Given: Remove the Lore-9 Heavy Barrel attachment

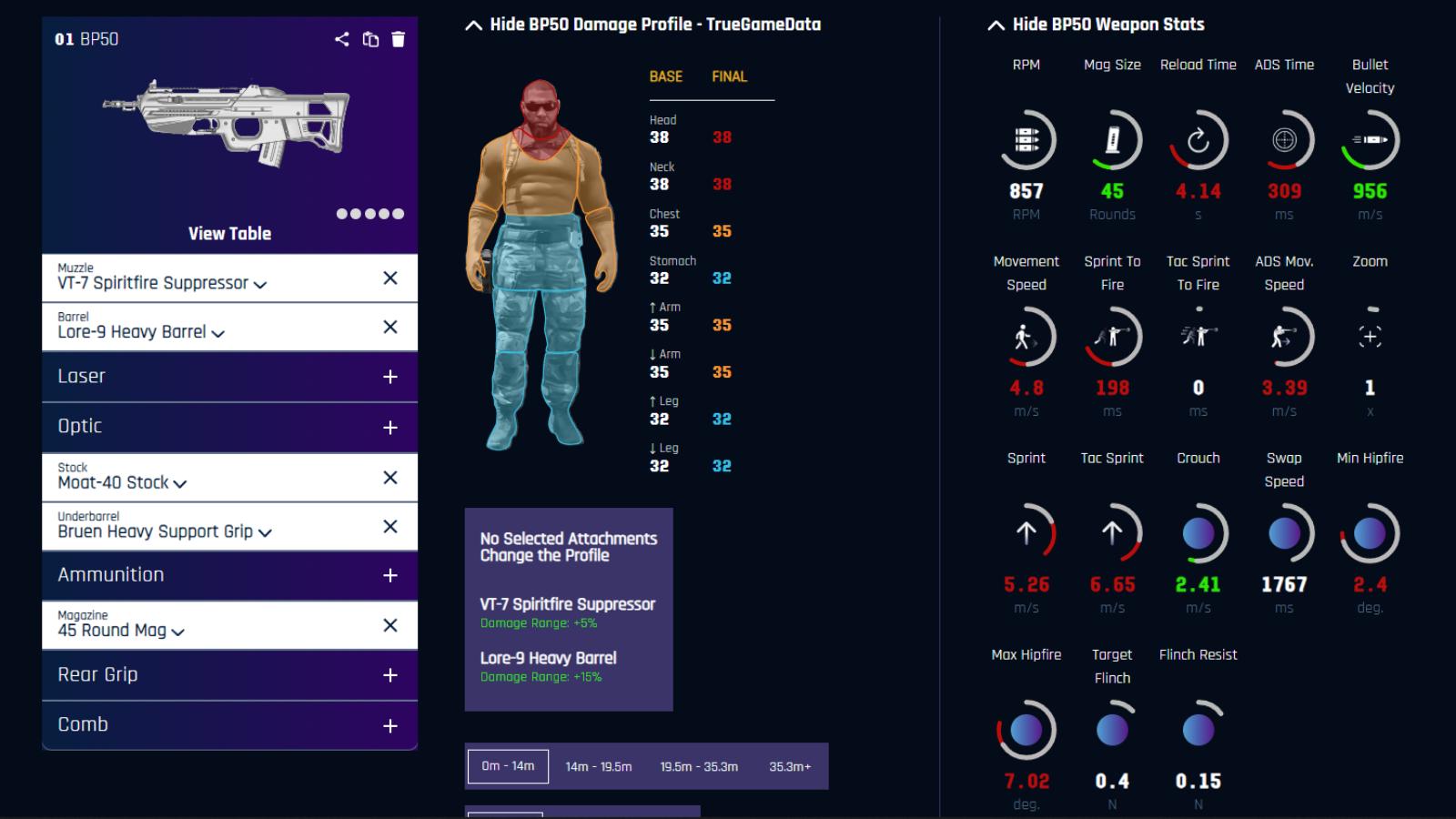Looking at the screenshot, I should coord(390,328).
